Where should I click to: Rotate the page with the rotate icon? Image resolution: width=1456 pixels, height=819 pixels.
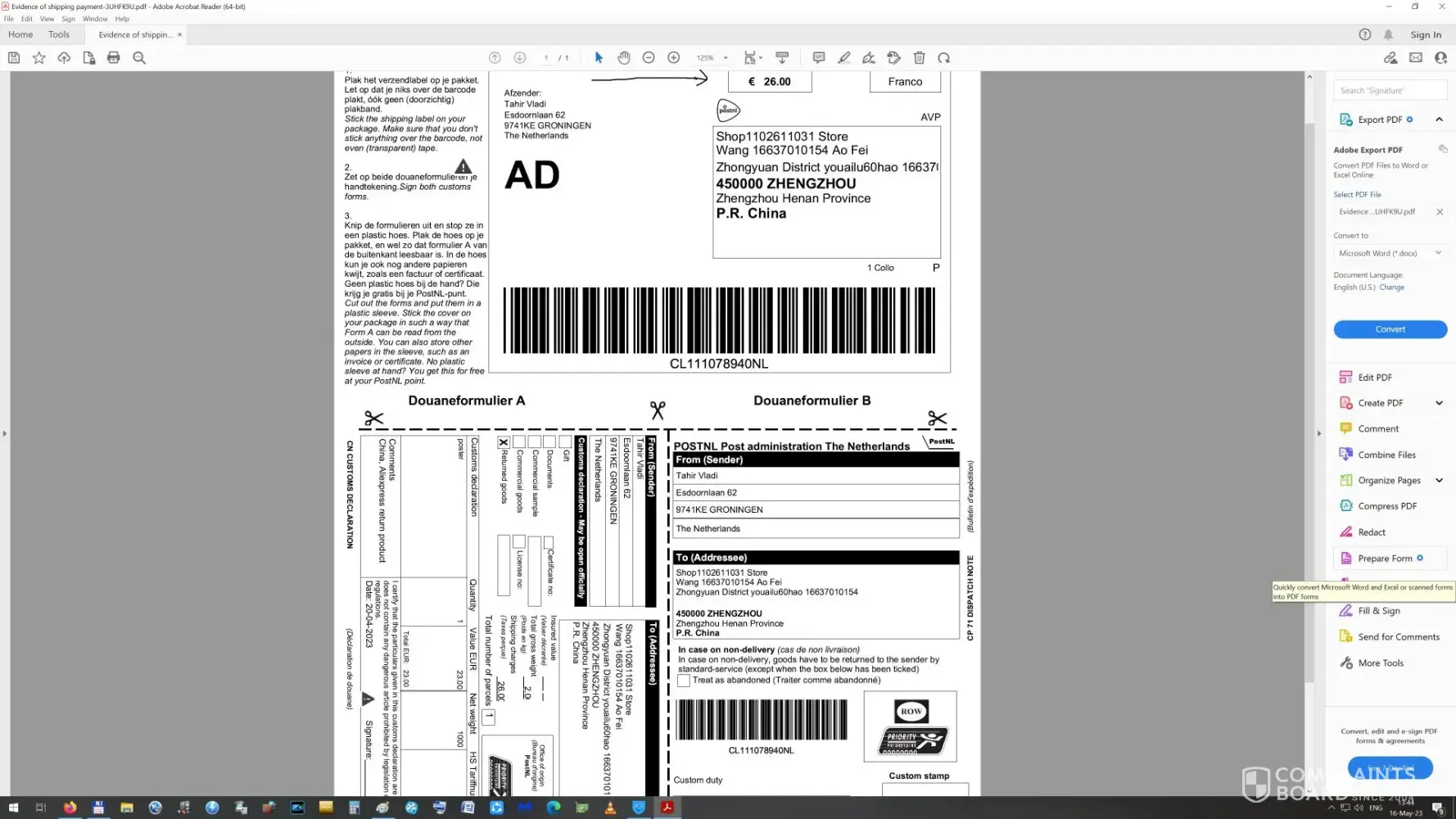pos(944,57)
